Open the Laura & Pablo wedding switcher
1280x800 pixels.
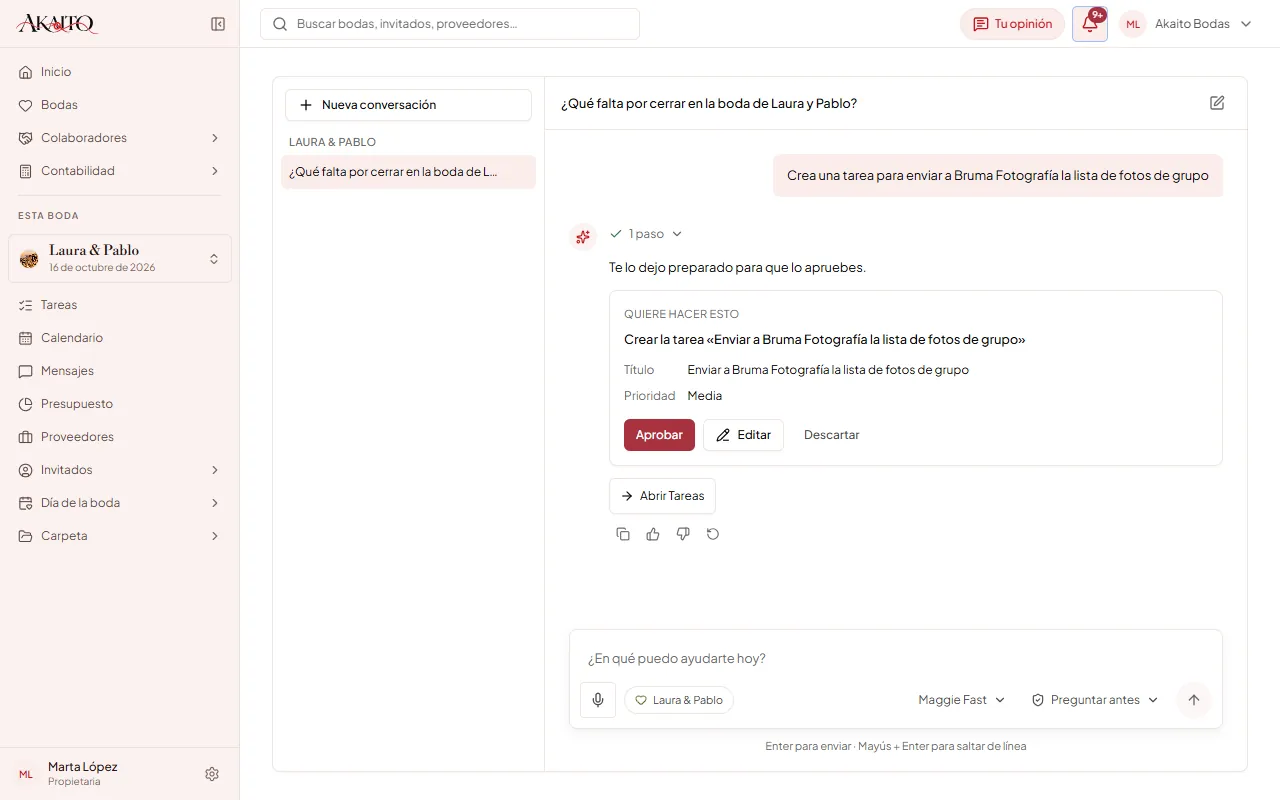tap(120, 258)
